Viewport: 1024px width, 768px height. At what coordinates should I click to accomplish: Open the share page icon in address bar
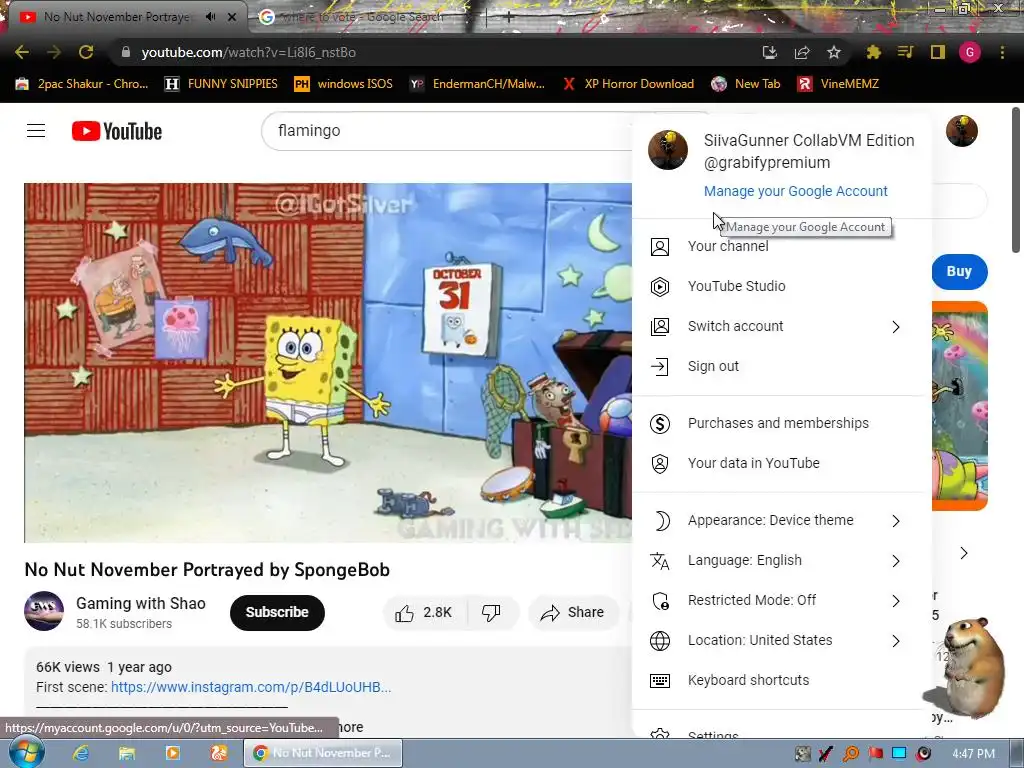click(802, 52)
